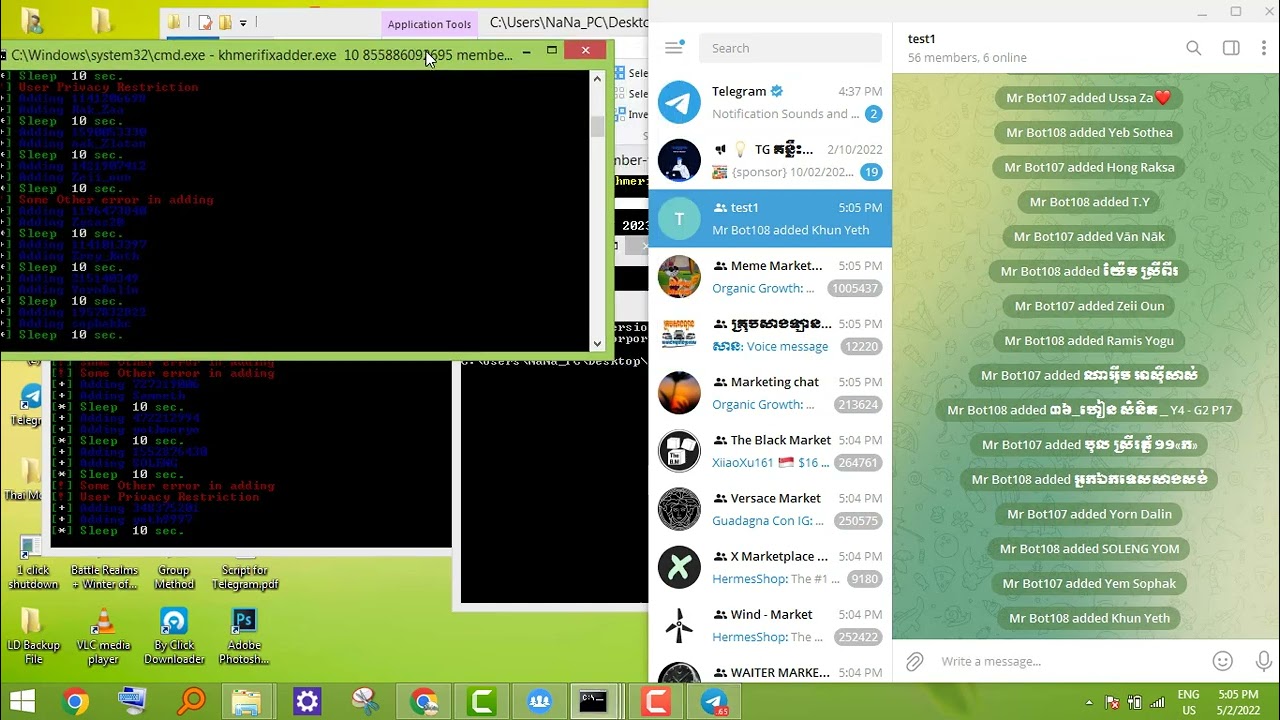Open the X Marketplace group
The image size is (1280, 720).
[x=770, y=567]
